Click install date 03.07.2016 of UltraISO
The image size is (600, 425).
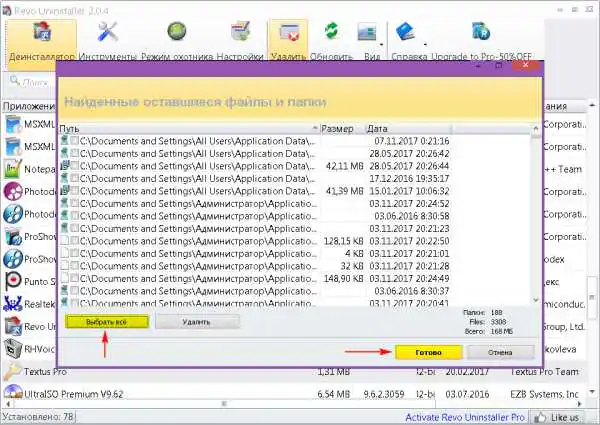467,394
